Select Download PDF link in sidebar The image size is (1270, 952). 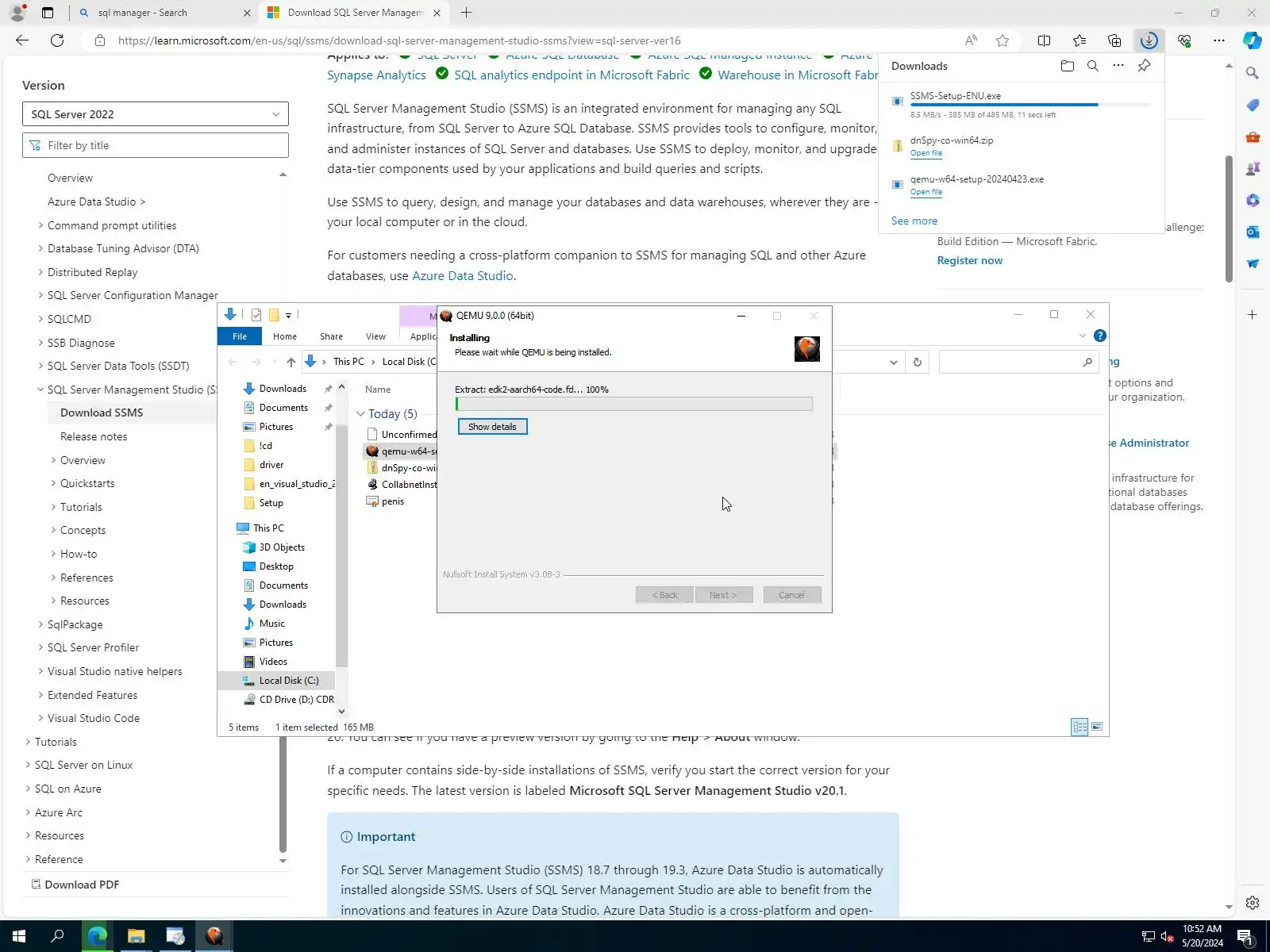pos(82,885)
